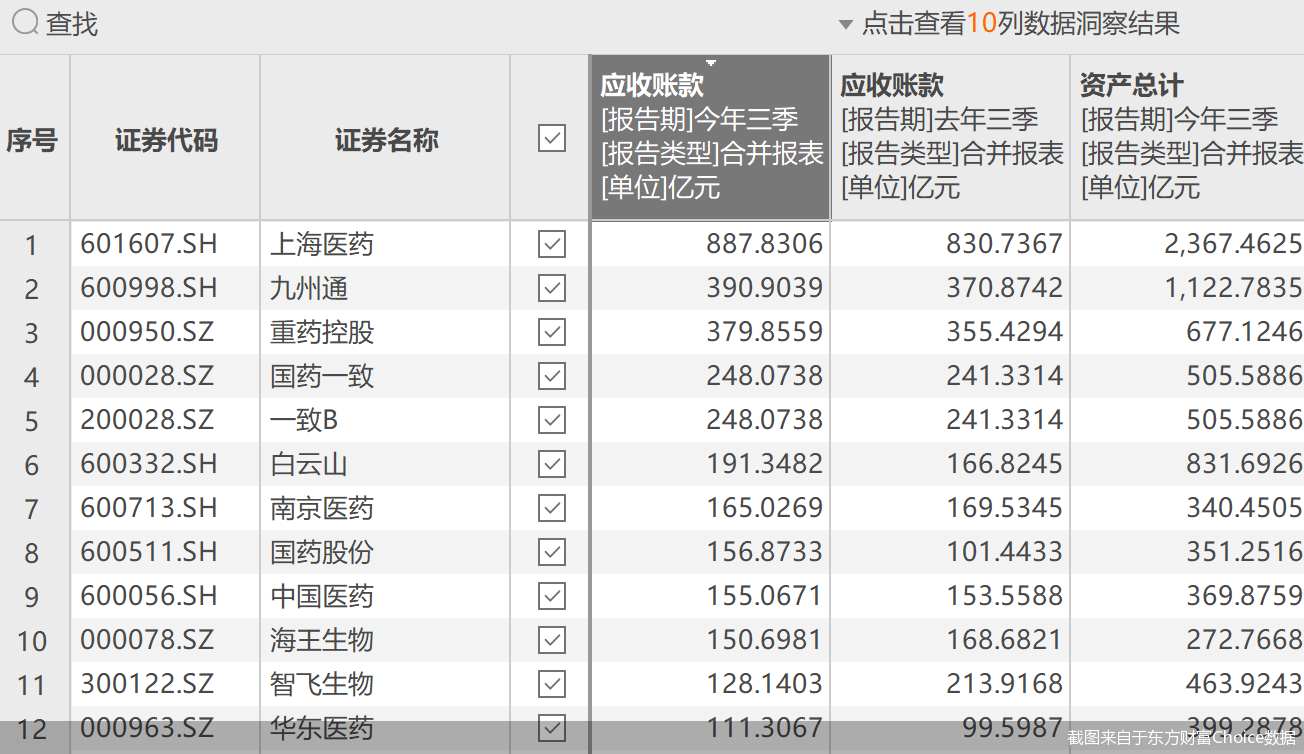Uncheck the checkbox for 上海医药
This screenshot has width=1304, height=754.
click(551, 244)
